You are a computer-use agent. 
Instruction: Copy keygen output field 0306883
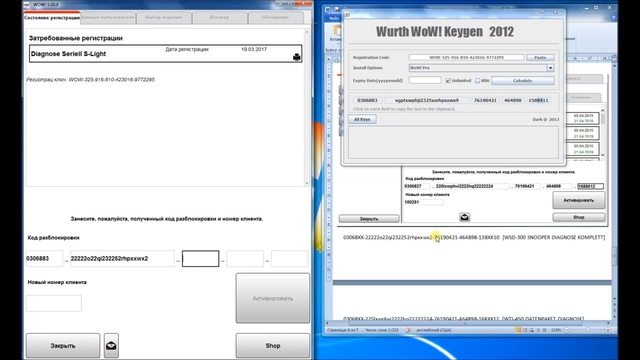(x=367, y=100)
